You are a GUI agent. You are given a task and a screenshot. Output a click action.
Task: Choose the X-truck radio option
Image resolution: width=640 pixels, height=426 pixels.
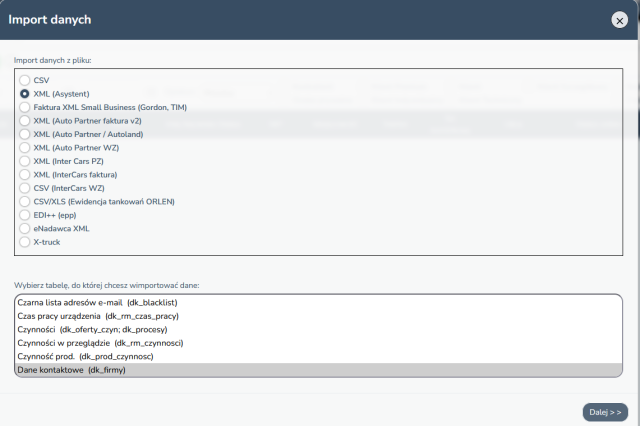tap(24, 242)
